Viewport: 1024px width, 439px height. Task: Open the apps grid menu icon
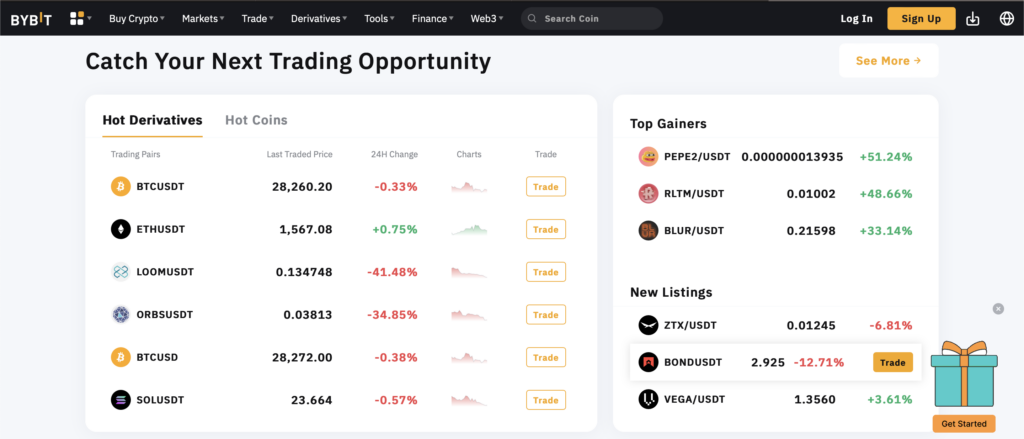click(x=77, y=18)
